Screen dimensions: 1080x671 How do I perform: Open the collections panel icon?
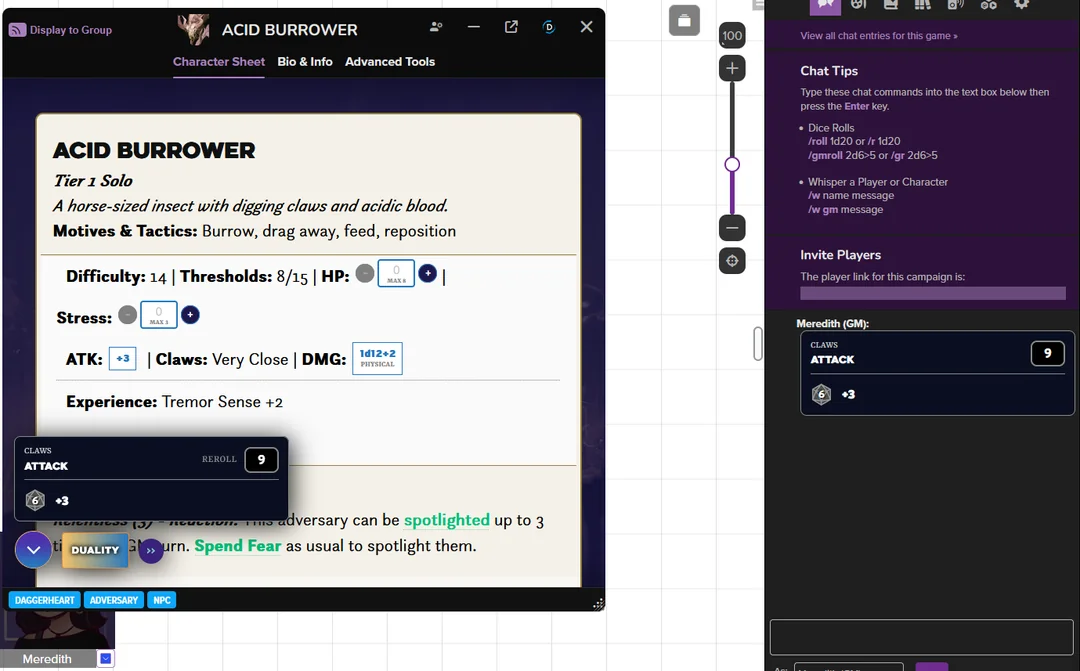[x=989, y=7]
